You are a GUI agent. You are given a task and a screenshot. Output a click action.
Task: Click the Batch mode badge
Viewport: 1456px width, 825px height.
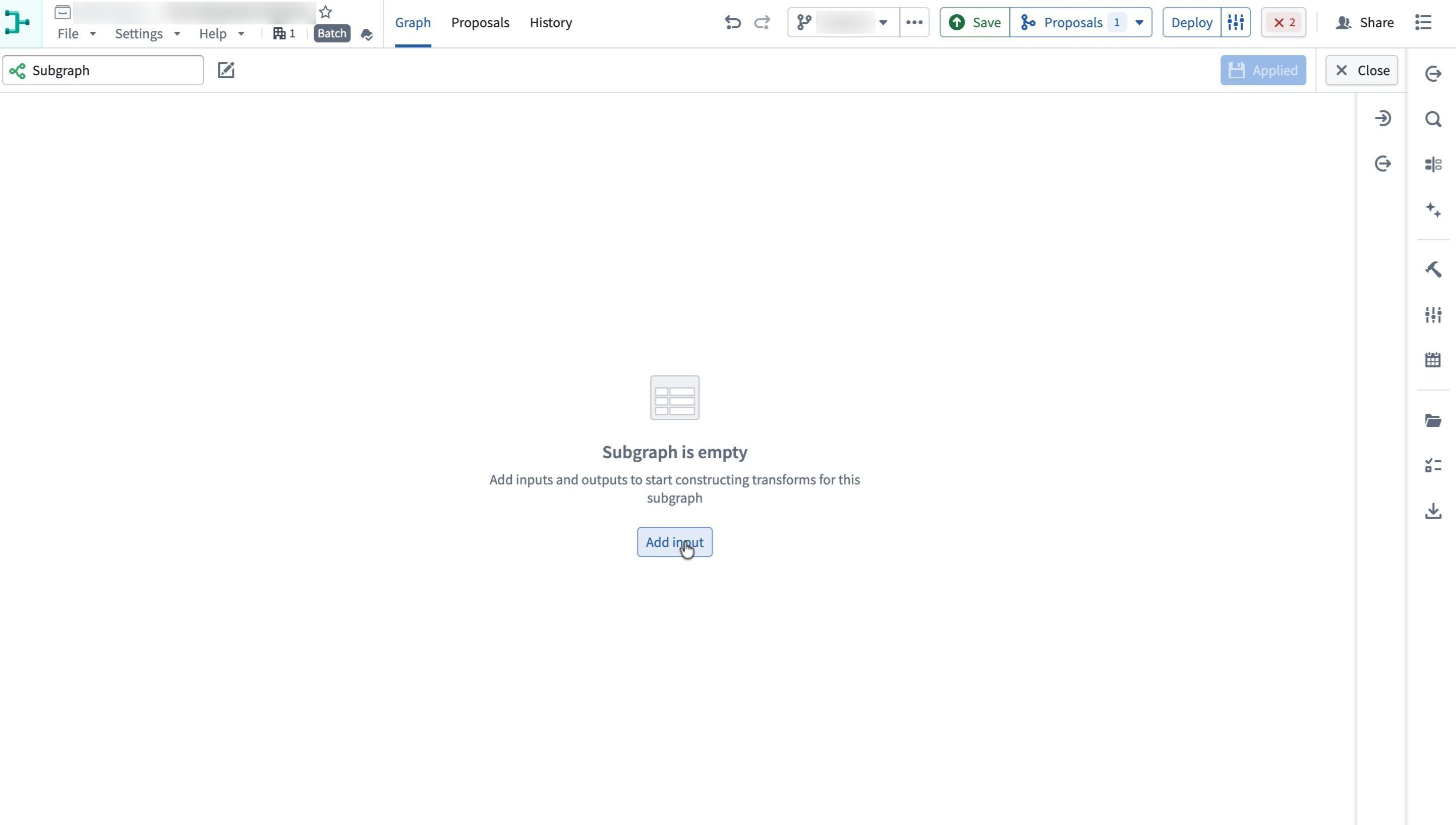click(332, 33)
